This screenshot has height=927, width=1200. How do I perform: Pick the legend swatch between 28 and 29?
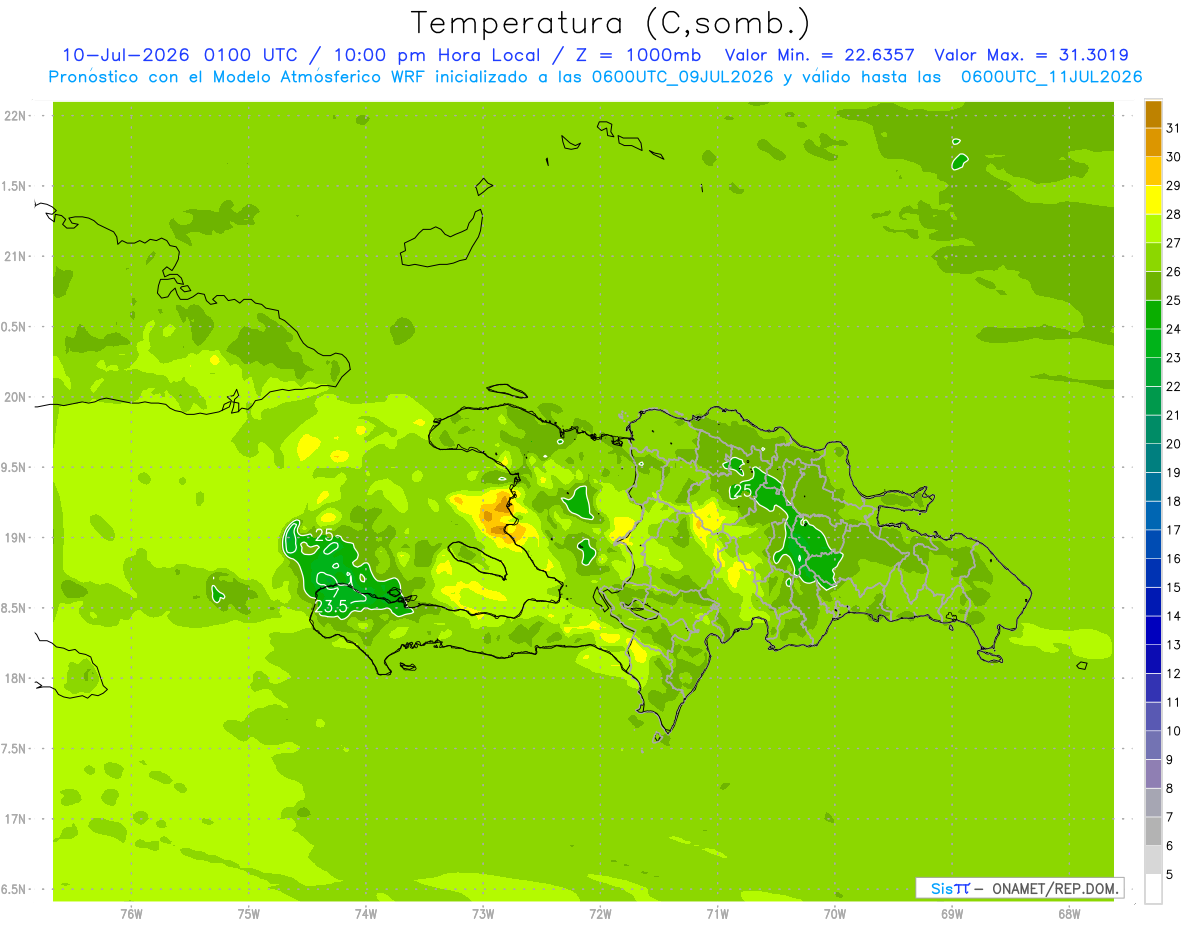[x=1153, y=200]
